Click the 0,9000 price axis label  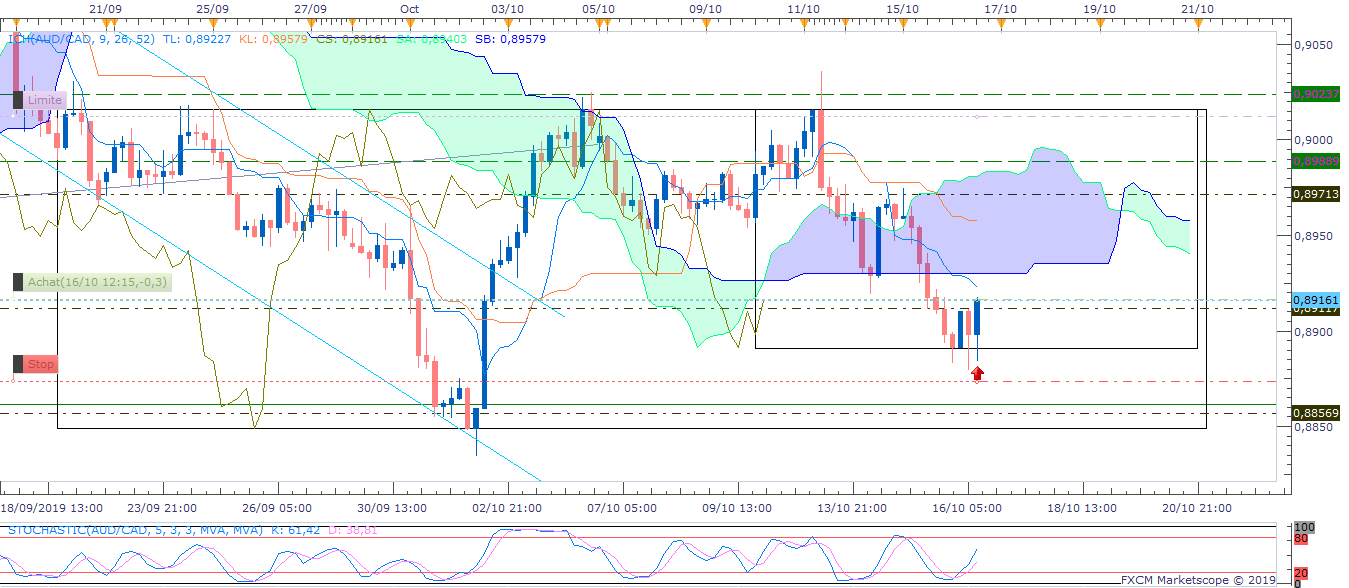pos(1312,140)
